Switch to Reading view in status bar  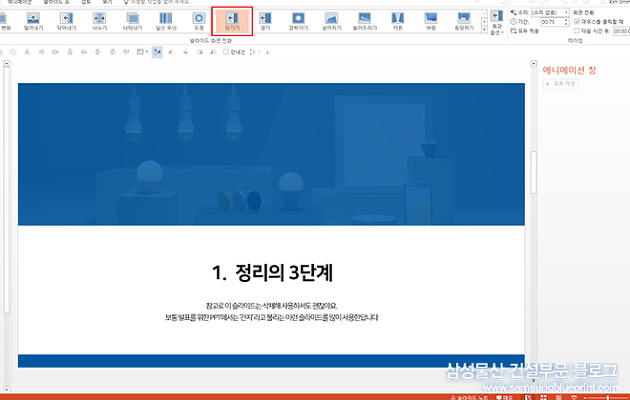pyautogui.click(x=558, y=397)
